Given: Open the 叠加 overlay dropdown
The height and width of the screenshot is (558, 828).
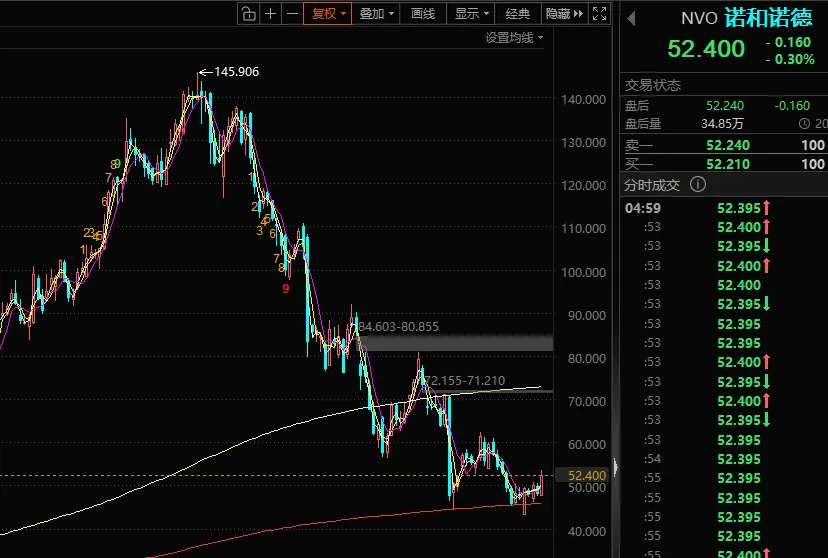Looking at the screenshot, I should [377, 14].
